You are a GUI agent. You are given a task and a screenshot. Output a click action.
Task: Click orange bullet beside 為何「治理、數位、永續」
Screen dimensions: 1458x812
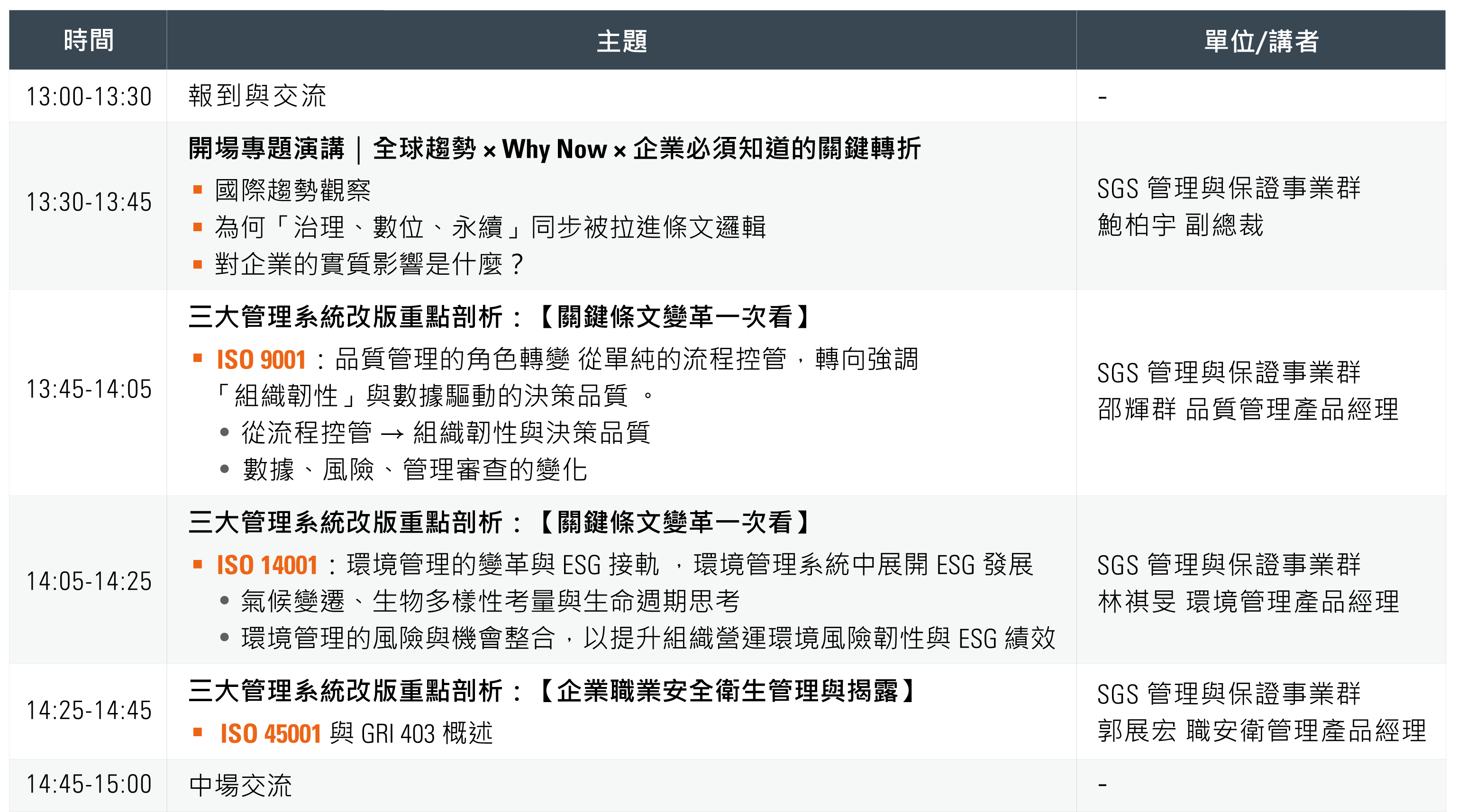pos(198,227)
